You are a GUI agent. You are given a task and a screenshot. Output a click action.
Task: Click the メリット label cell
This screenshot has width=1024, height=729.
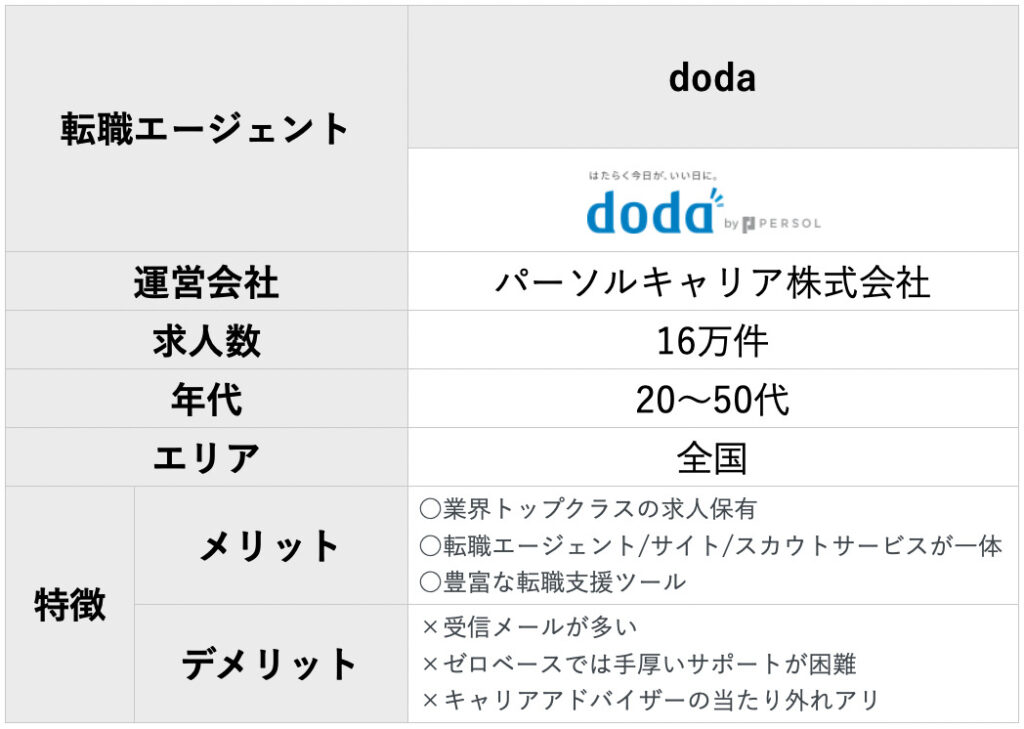pyautogui.click(x=271, y=545)
